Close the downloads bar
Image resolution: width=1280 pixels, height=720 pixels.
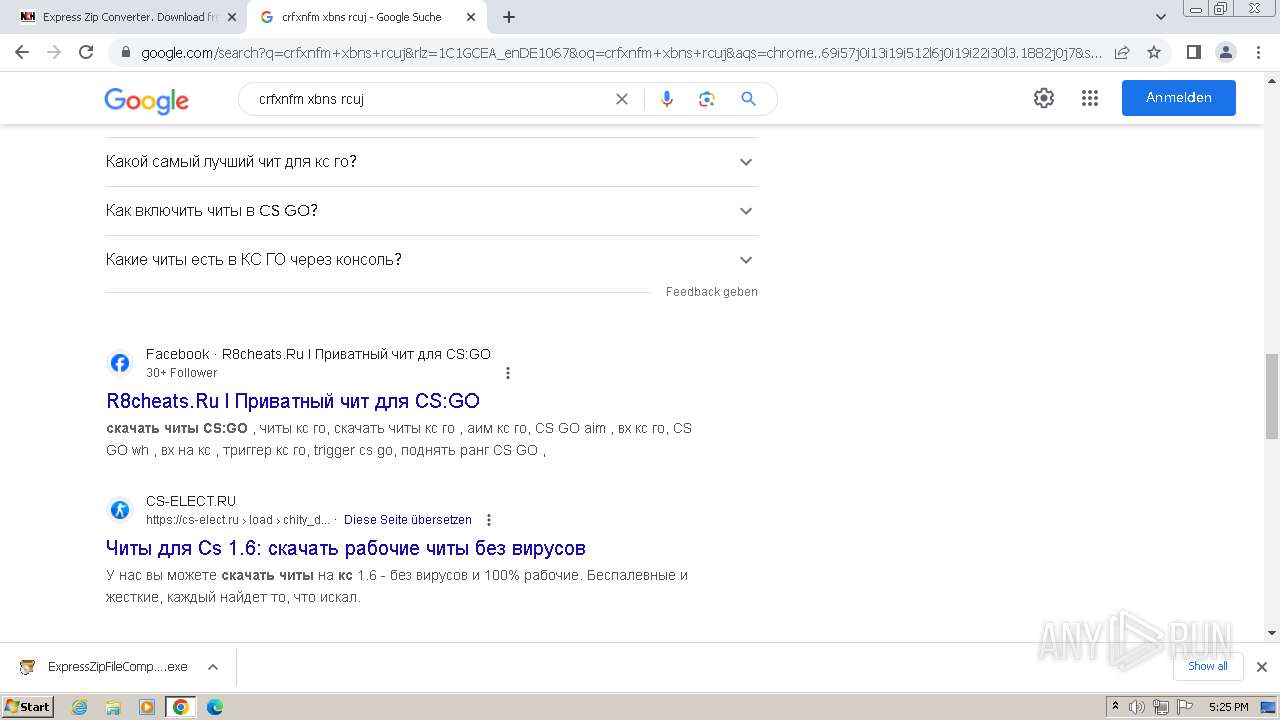(x=1262, y=667)
